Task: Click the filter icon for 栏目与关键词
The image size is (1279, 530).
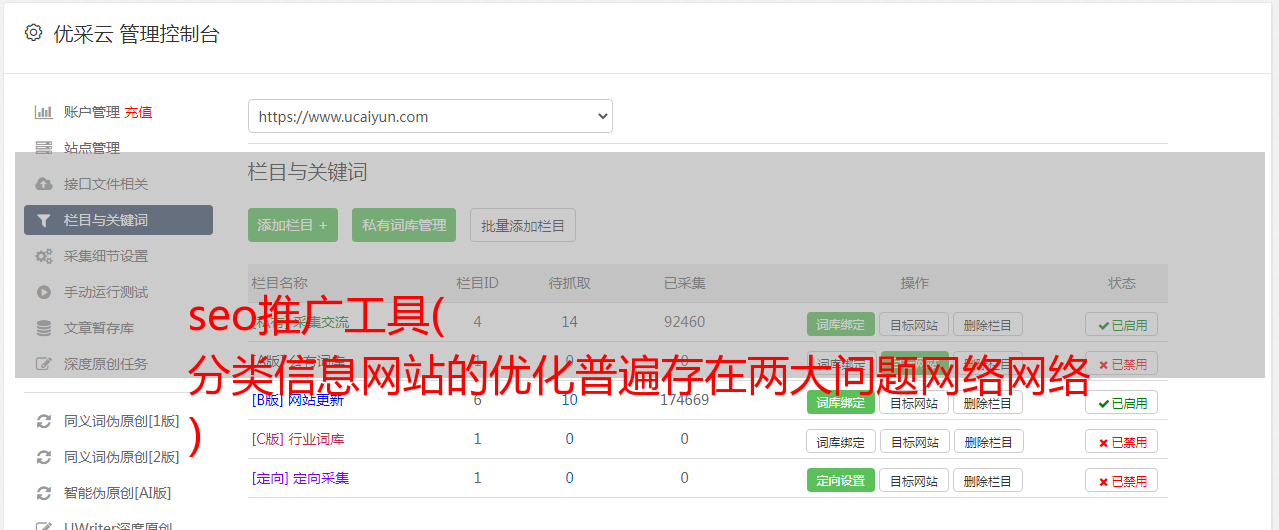Action: point(44,220)
